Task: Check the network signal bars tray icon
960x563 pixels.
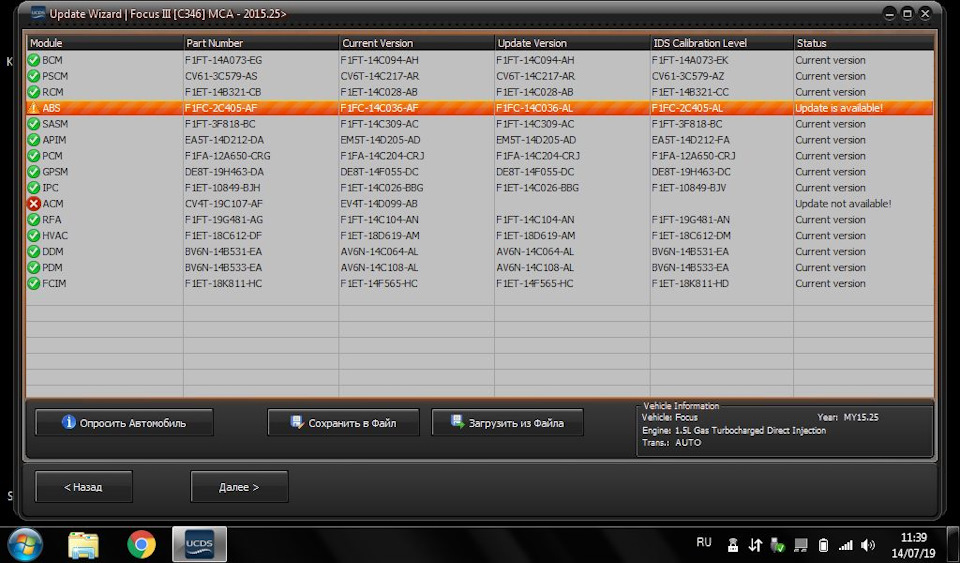Action: point(846,545)
